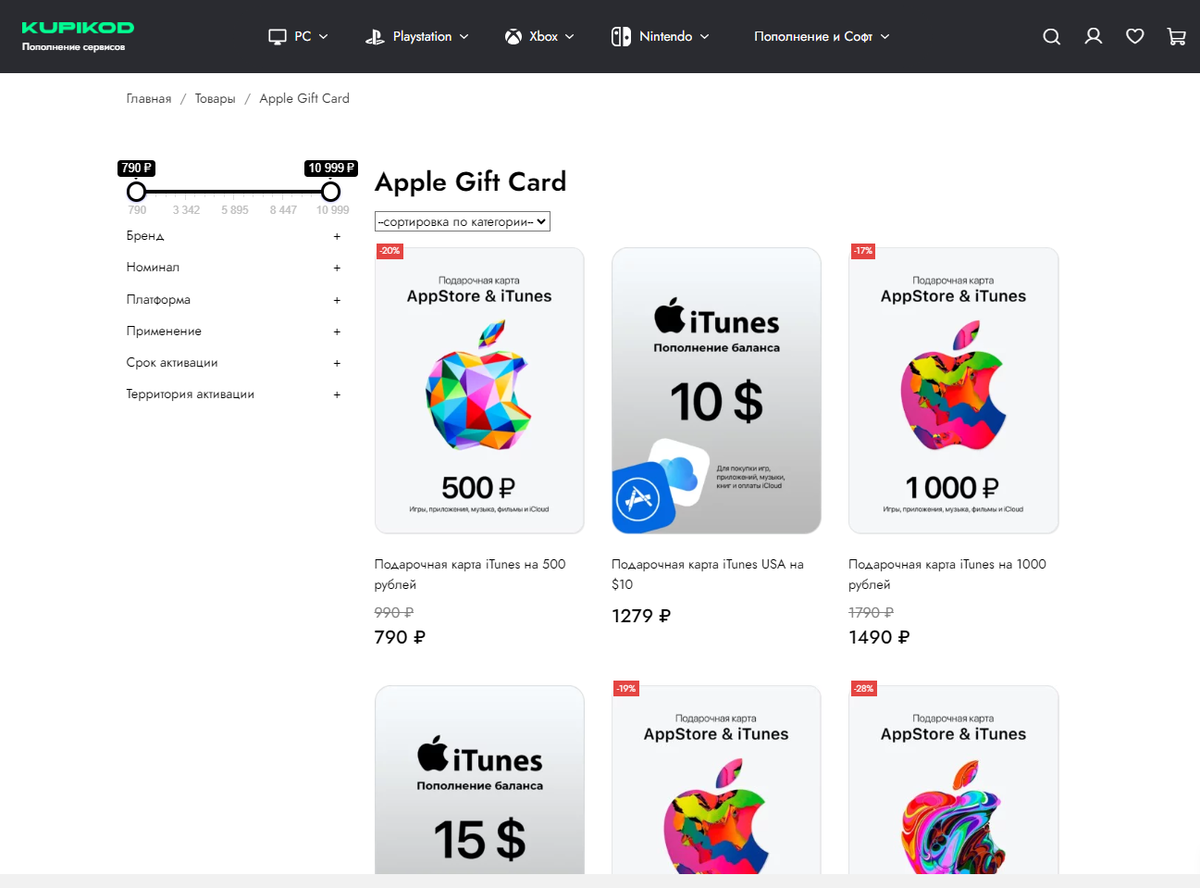This screenshot has width=1200, height=888.
Task: Click the KUPIKOD logo
Action: 78,36
